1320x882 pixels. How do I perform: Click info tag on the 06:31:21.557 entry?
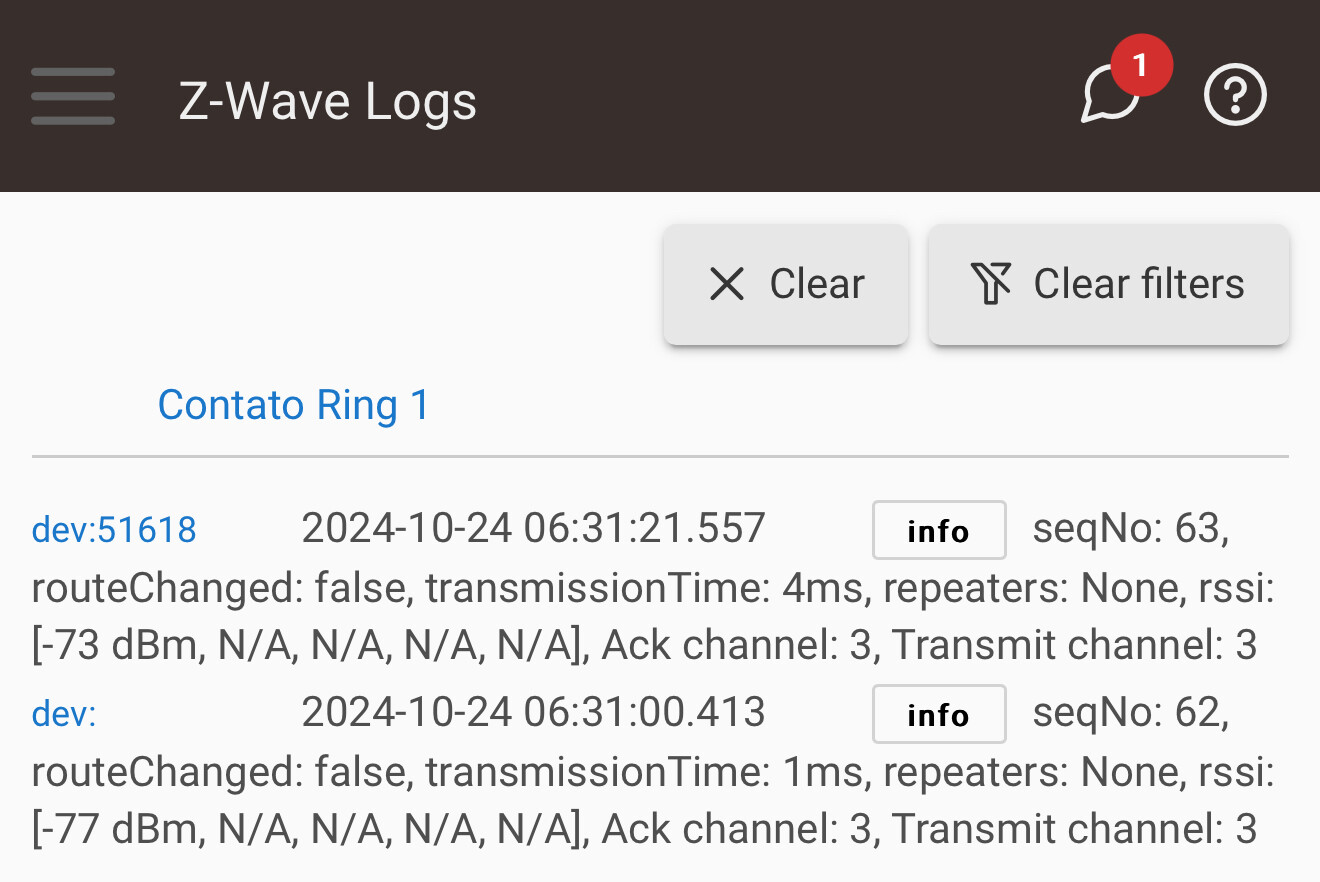939,530
